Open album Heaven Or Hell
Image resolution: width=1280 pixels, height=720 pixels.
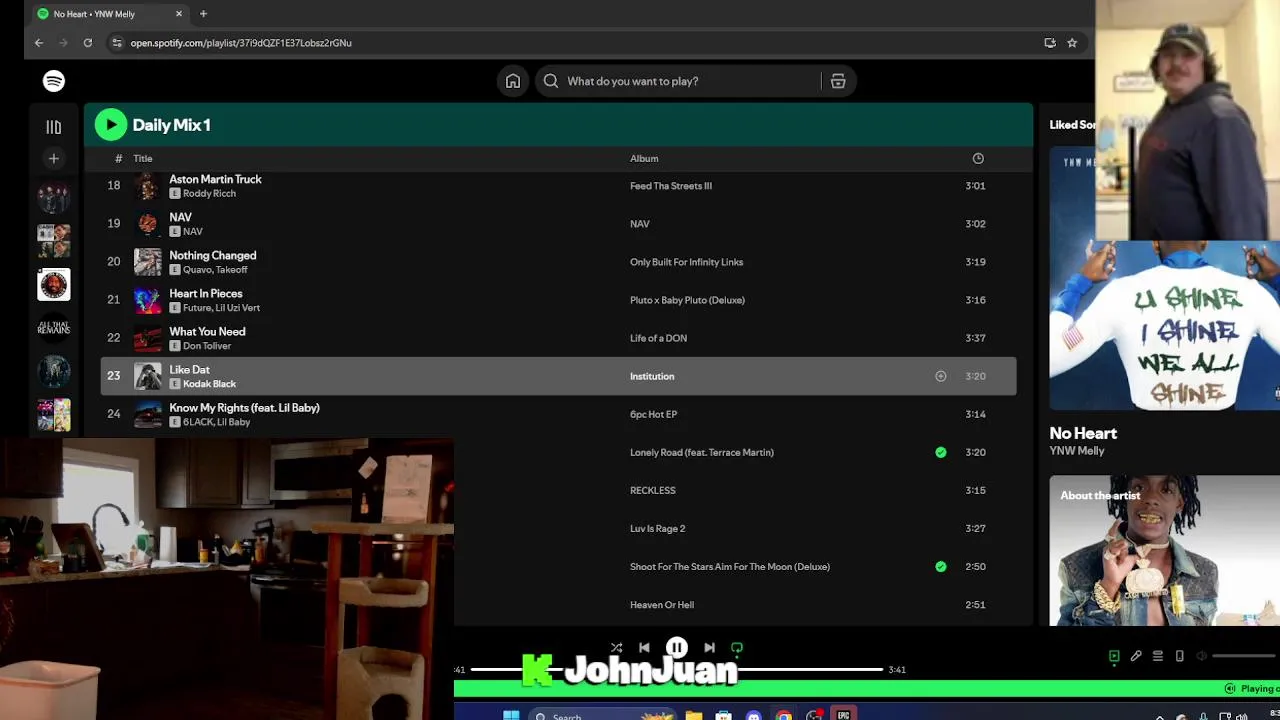pyautogui.click(x=662, y=604)
